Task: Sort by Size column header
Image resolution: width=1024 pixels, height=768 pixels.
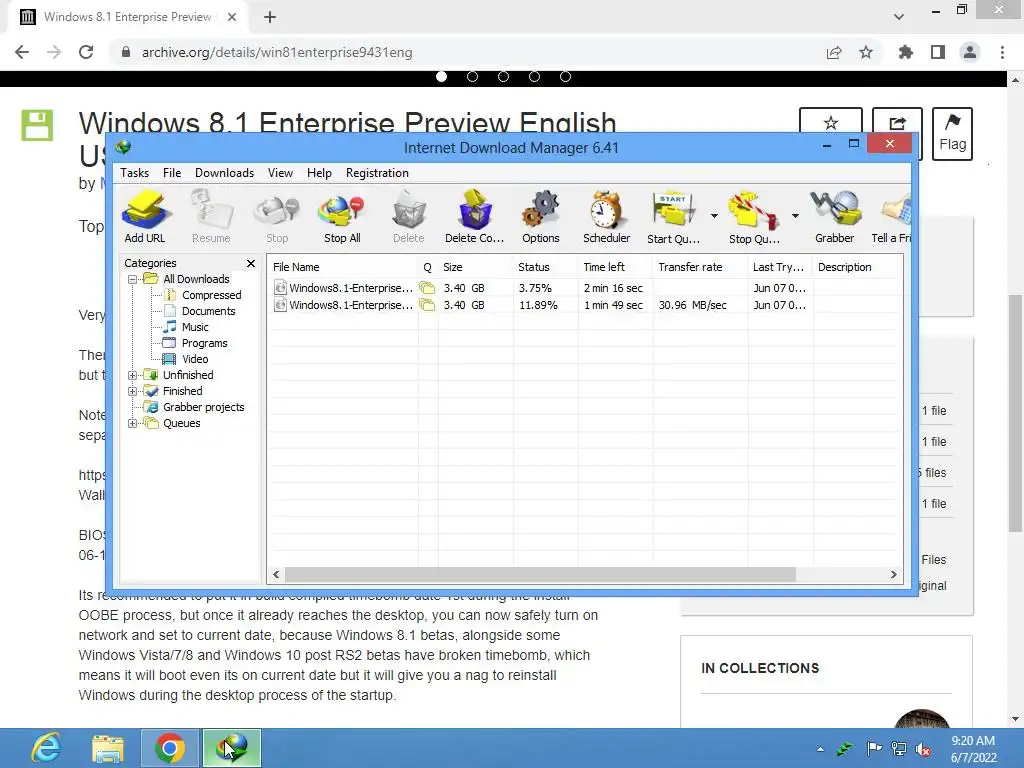Action: pos(475,267)
